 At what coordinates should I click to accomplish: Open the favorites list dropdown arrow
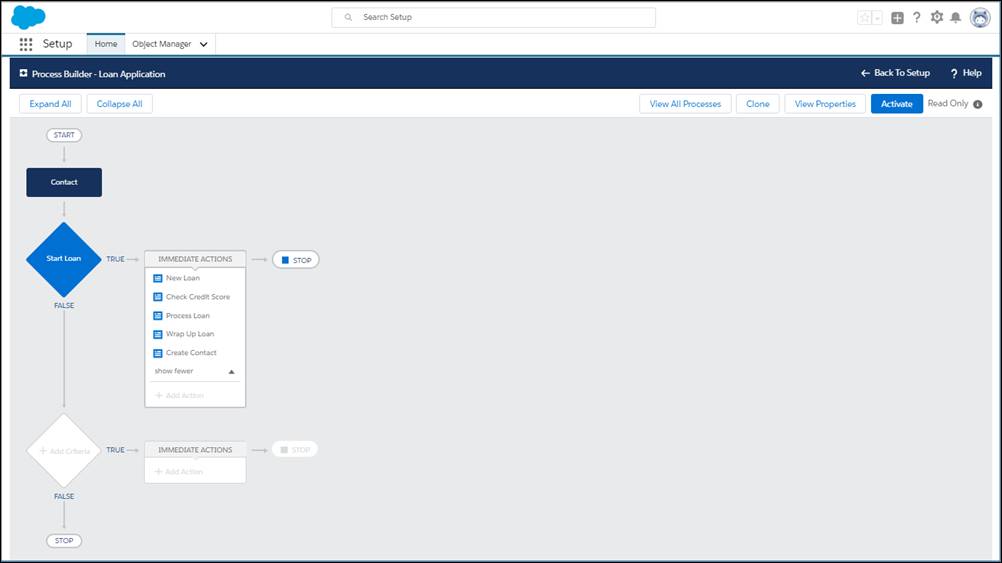877,18
